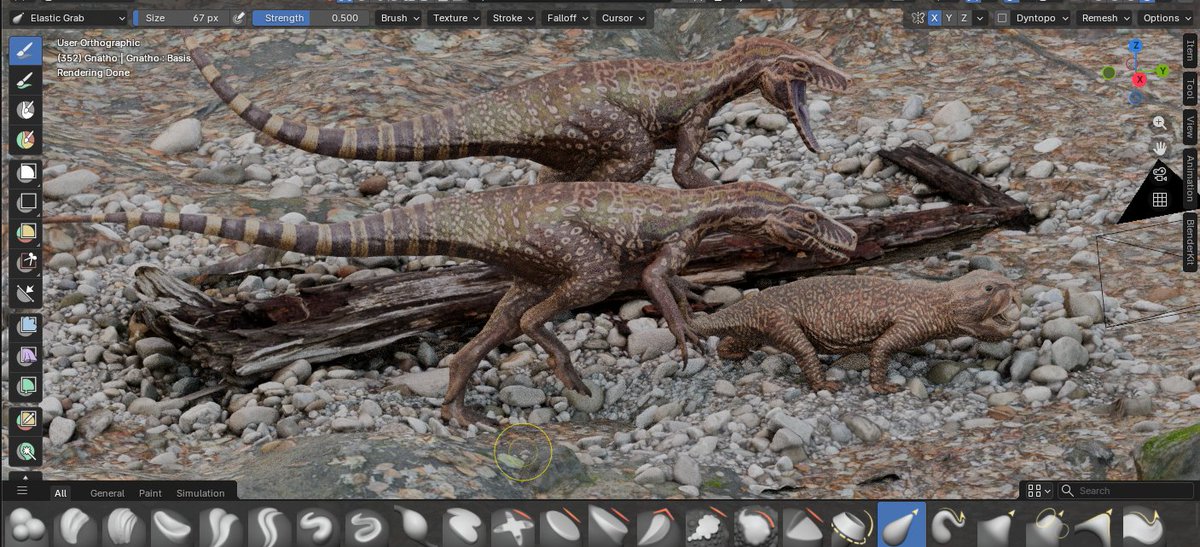
Task: Click the Strength slider at 0.500
Action: pyautogui.click(x=309, y=18)
